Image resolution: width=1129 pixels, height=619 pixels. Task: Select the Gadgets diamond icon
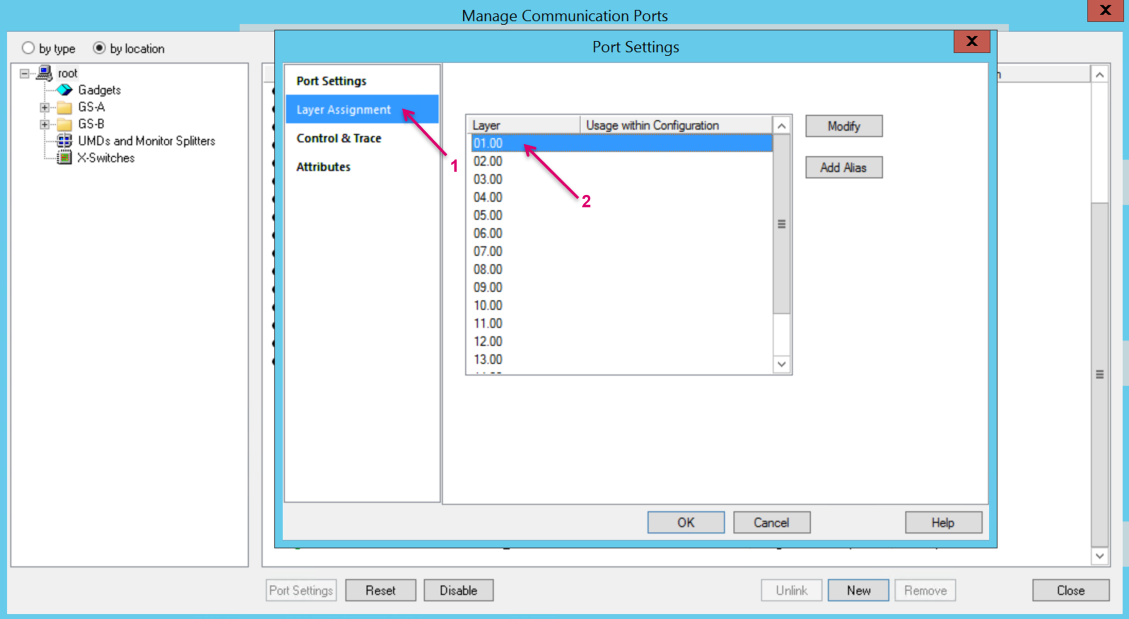[x=64, y=90]
